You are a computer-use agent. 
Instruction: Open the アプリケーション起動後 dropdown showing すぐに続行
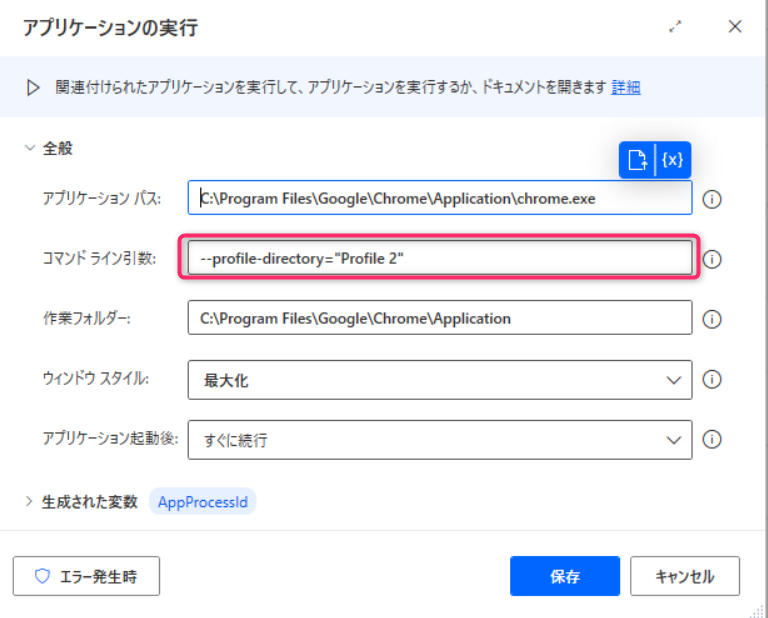(x=440, y=440)
